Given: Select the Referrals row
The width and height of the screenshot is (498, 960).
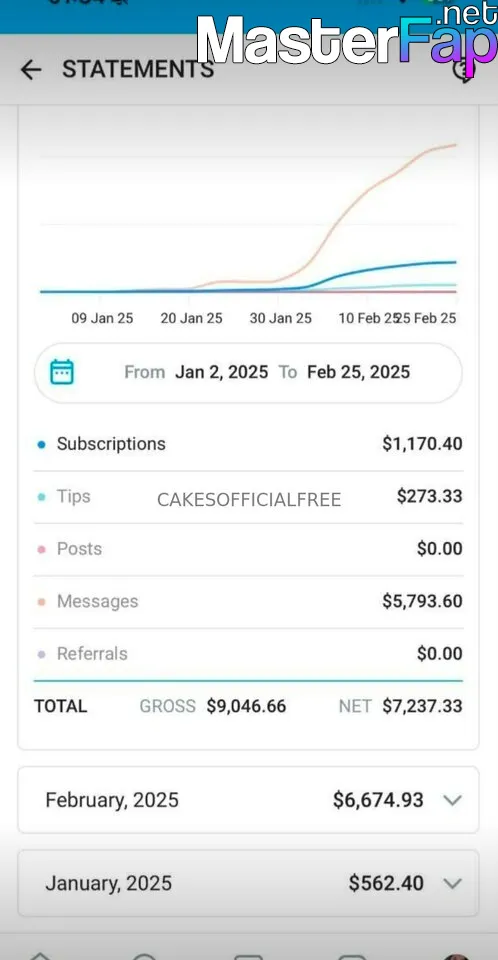Looking at the screenshot, I should (x=248, y=654).
